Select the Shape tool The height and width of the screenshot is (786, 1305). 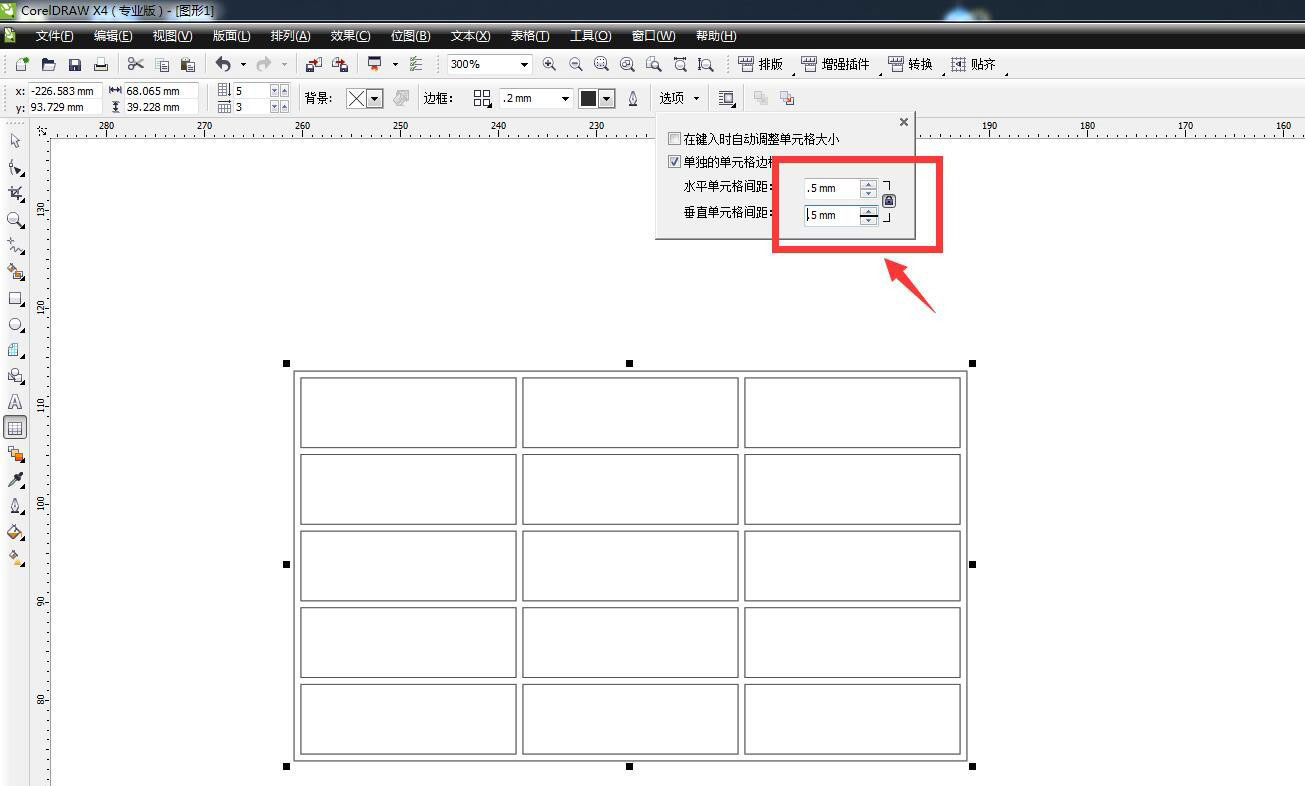[x=15, y=166]
